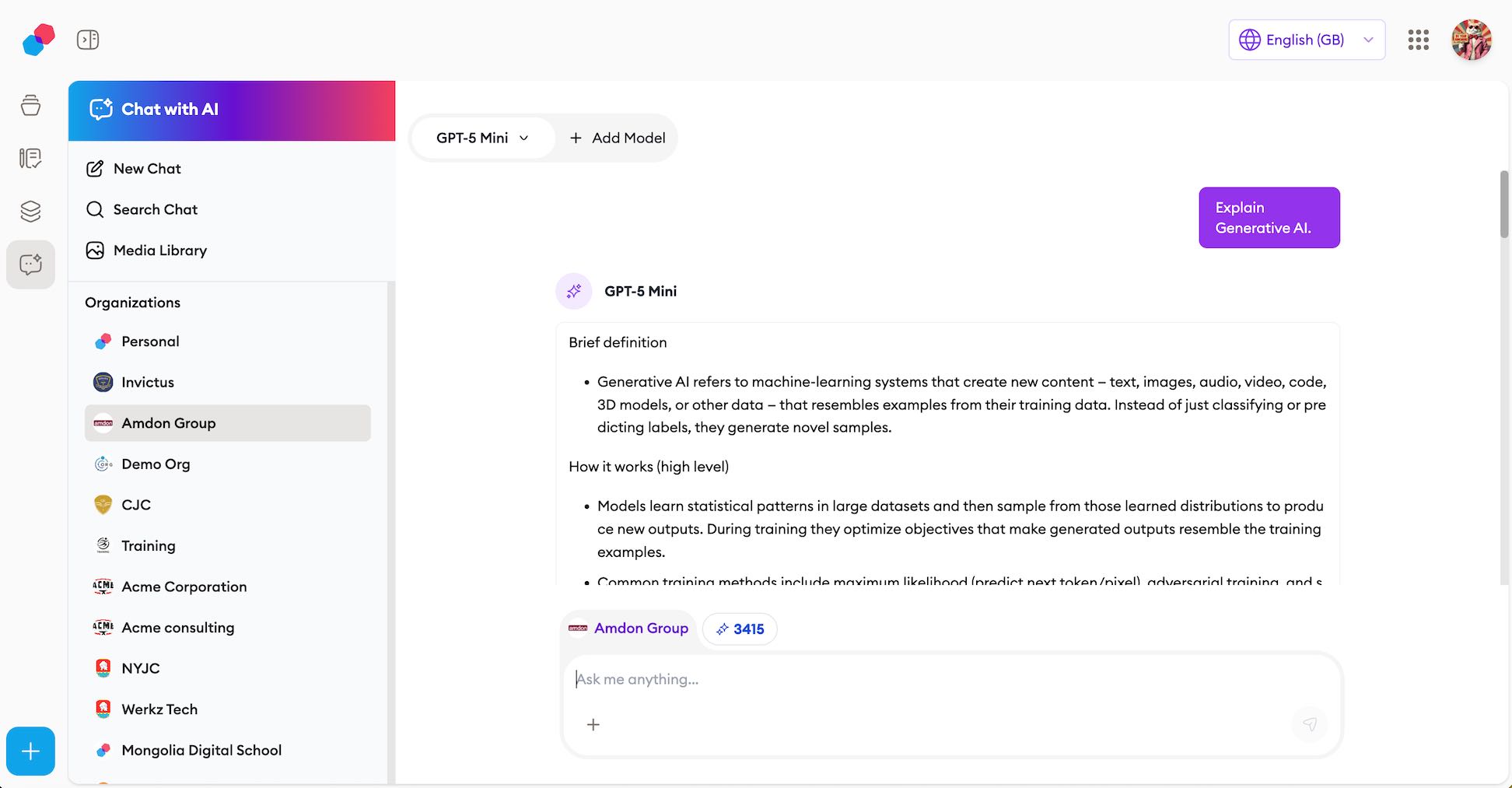
Task: Click the attachment plus icon in message box
Action: coord(593,724)
